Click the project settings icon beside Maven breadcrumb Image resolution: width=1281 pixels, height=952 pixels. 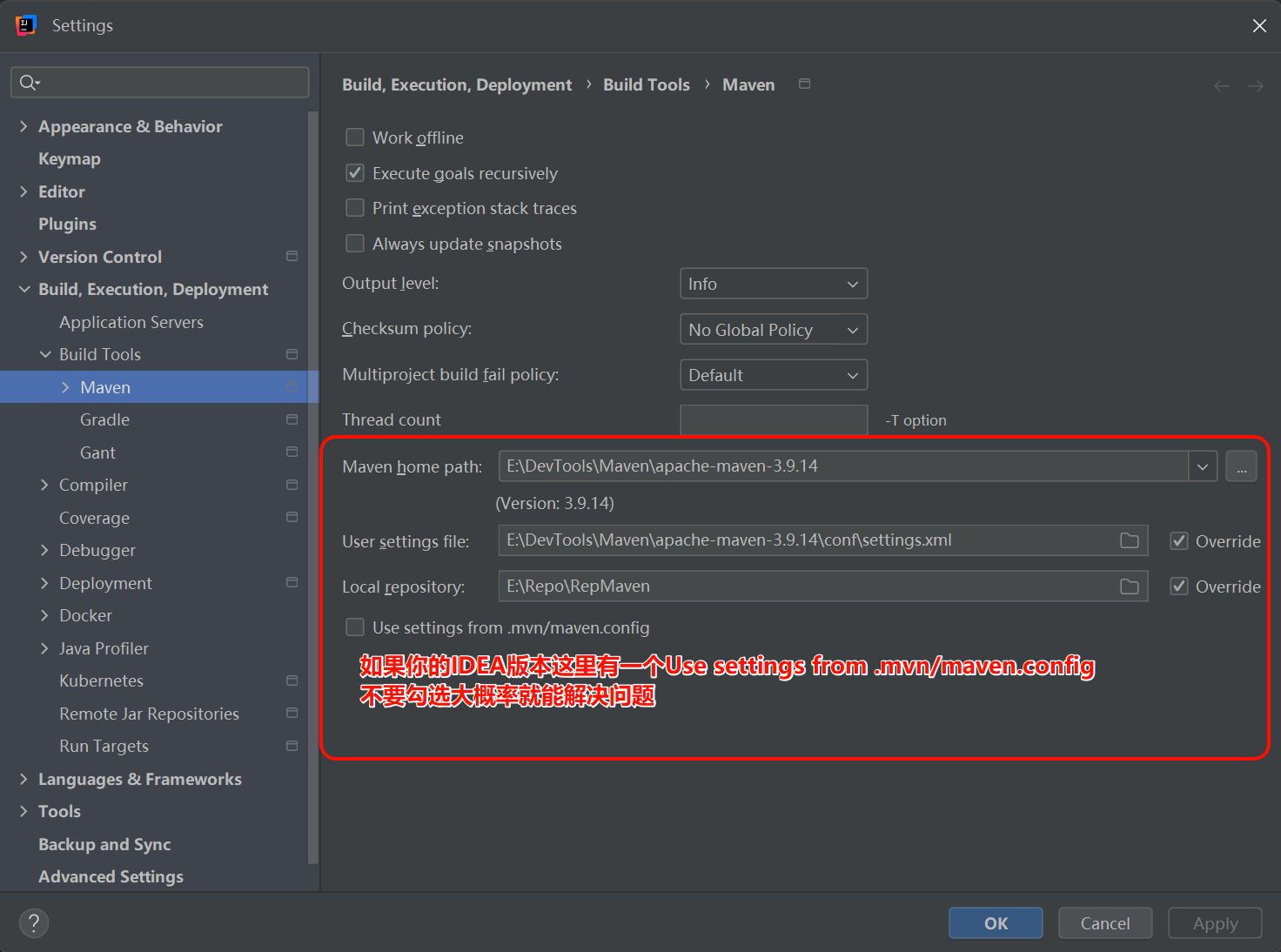[x=805, y=84]
